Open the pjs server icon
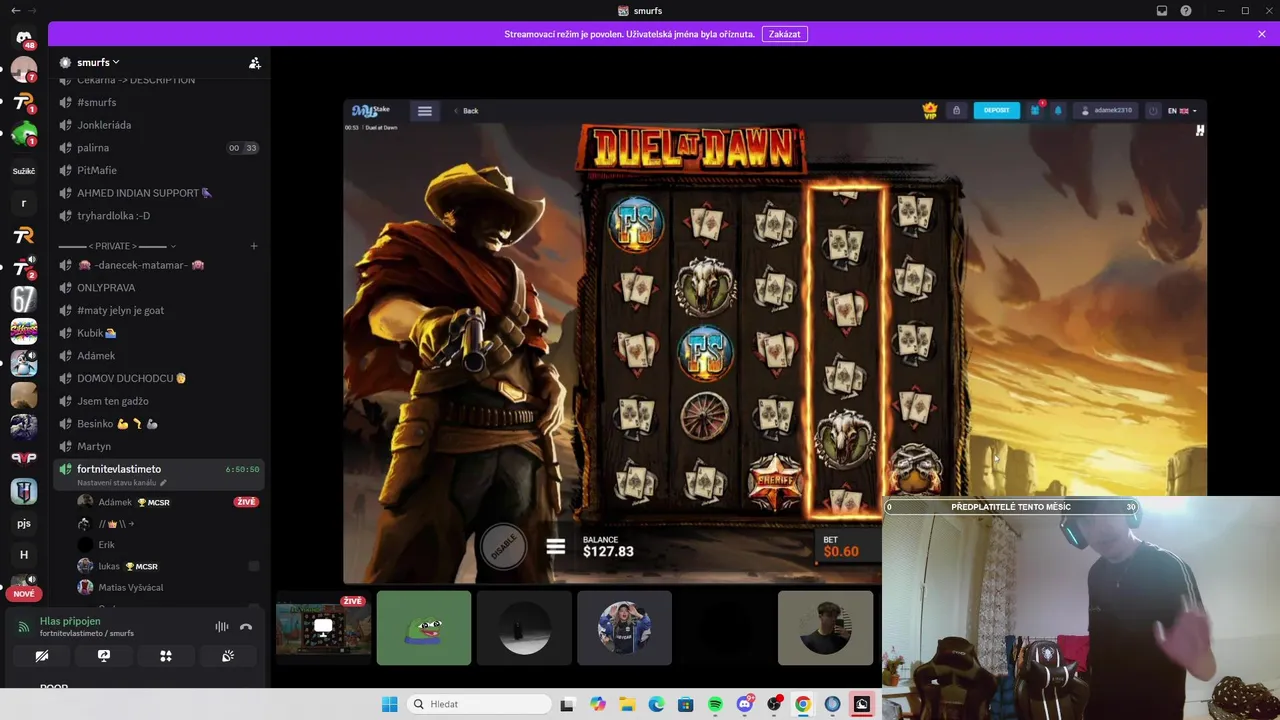This screenshot has height=720, width=1280. pyautogui.click(x=24, y=523)
